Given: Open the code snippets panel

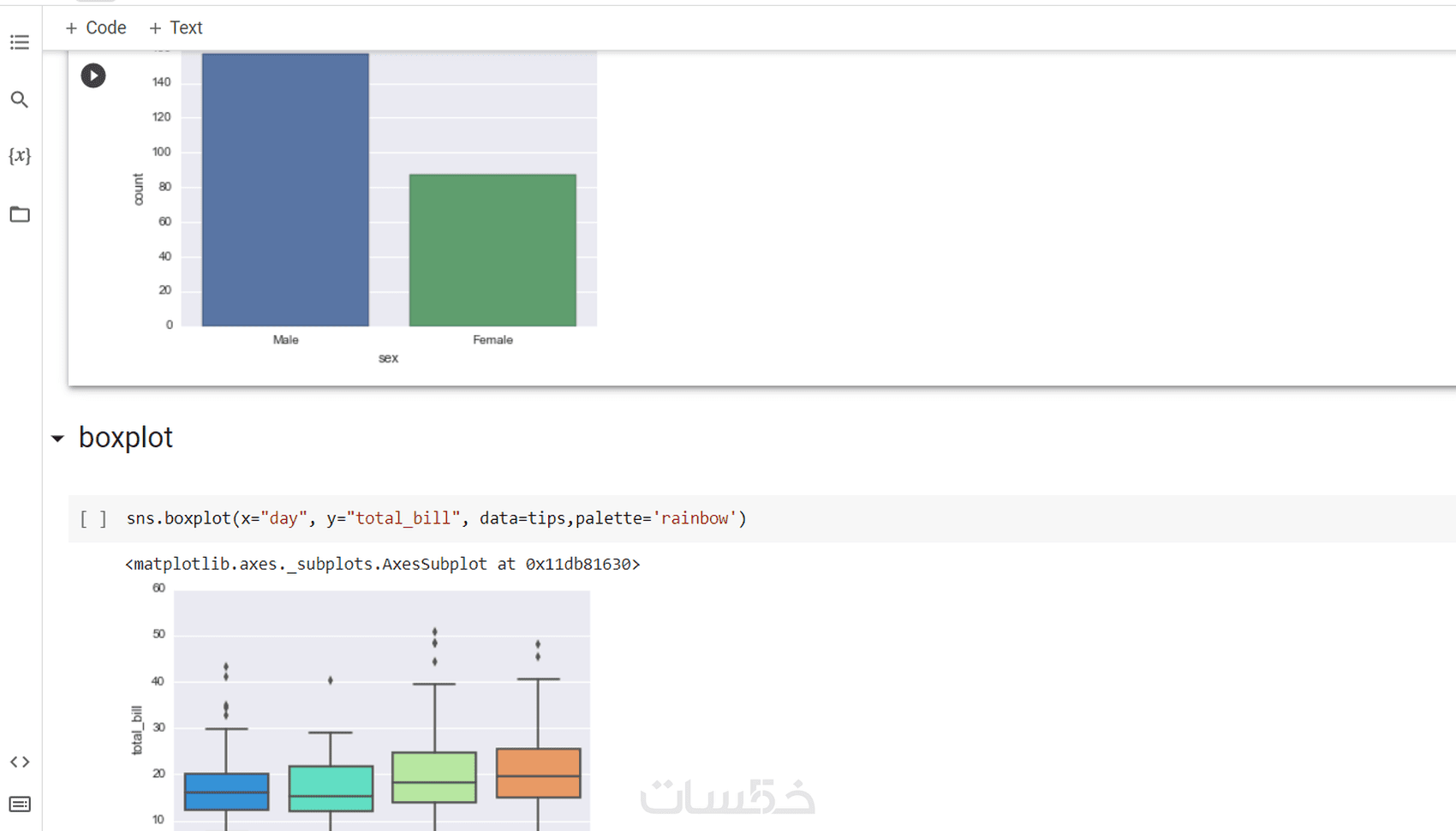Looking at the screenshot, I should pos(20,762).
